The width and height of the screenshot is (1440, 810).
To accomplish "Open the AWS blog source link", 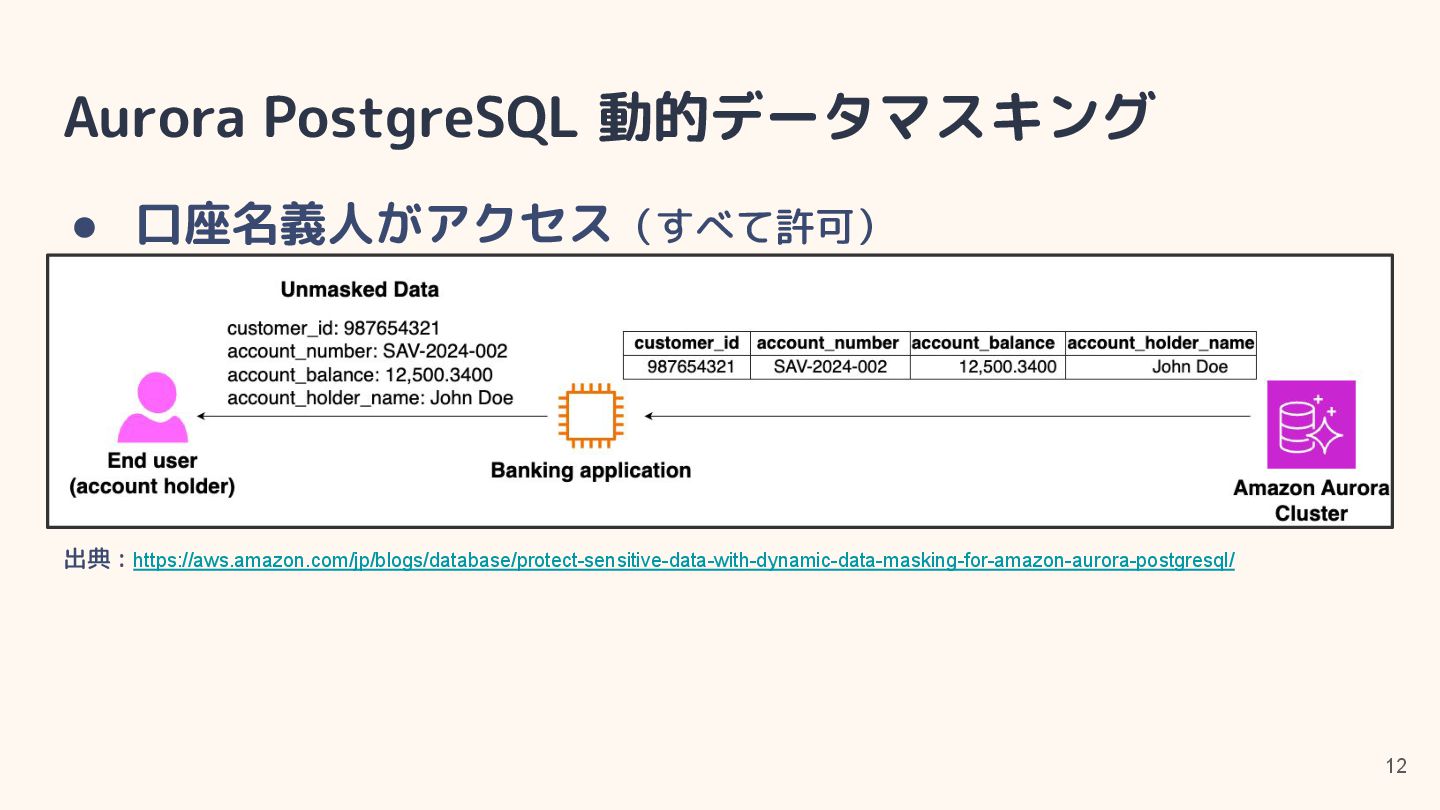I will pyautogui.click(x=683, y=560).
